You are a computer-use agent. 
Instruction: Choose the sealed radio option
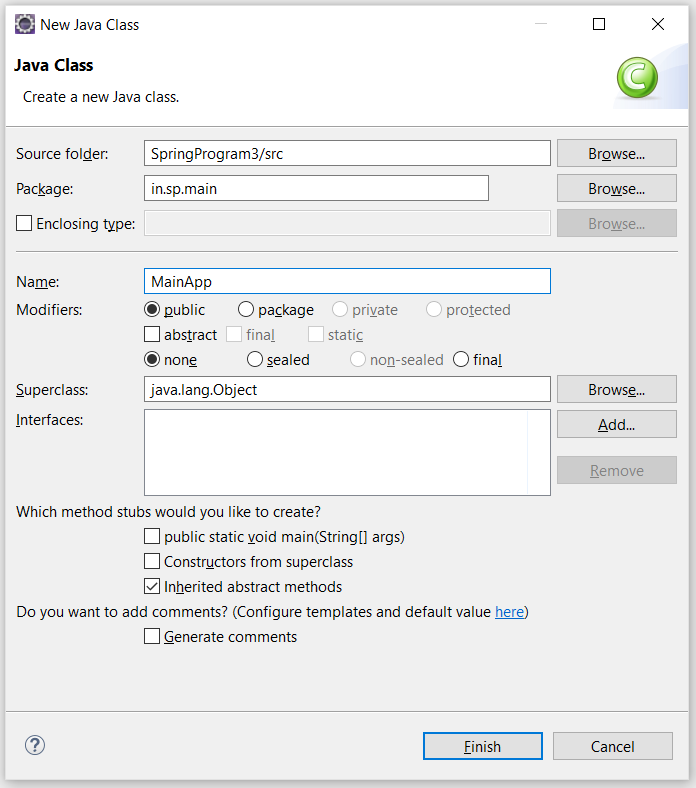(255, 359)
